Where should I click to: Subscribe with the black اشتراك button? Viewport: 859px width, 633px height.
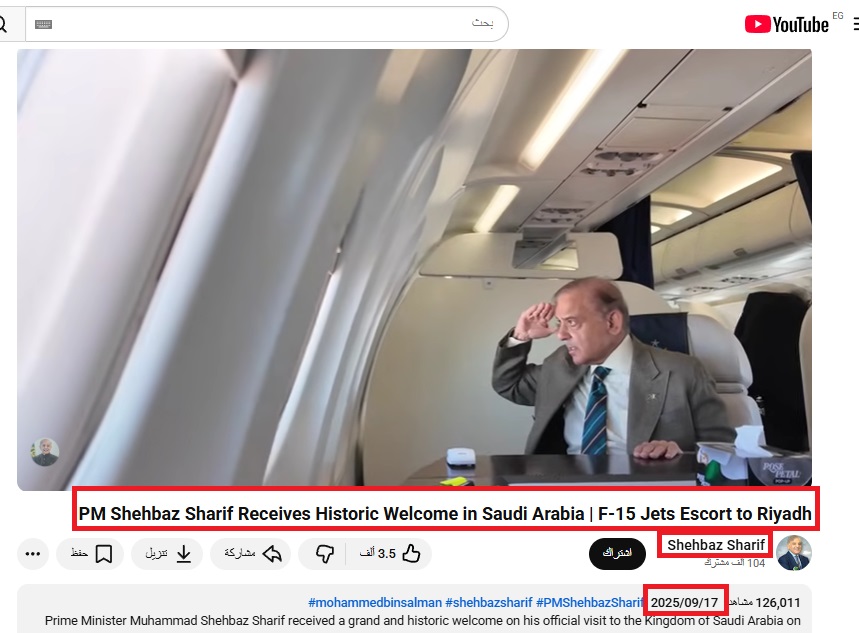pyautogui.click(x=617, y=554)
